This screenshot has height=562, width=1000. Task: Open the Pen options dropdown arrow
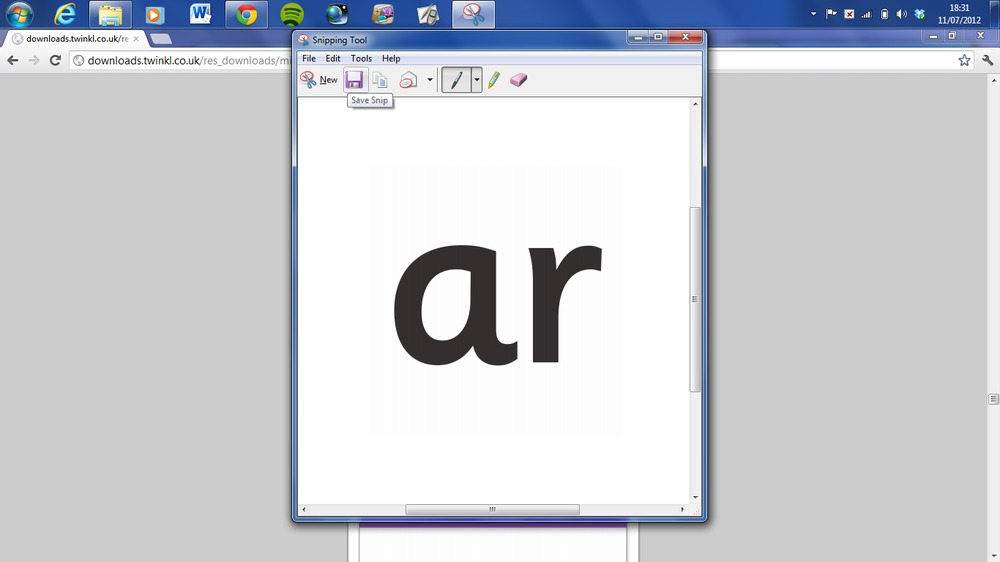point(477,80)
